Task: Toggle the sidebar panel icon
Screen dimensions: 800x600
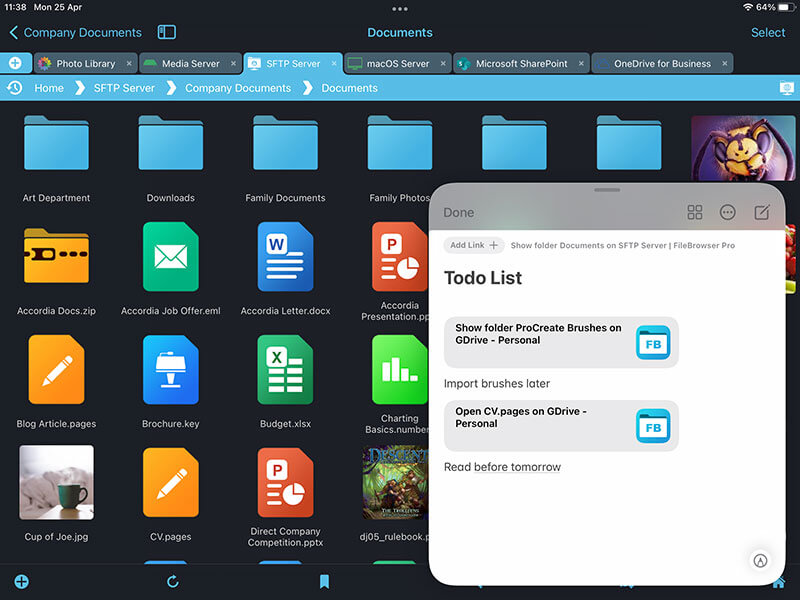Action: (x=167, y=33)
